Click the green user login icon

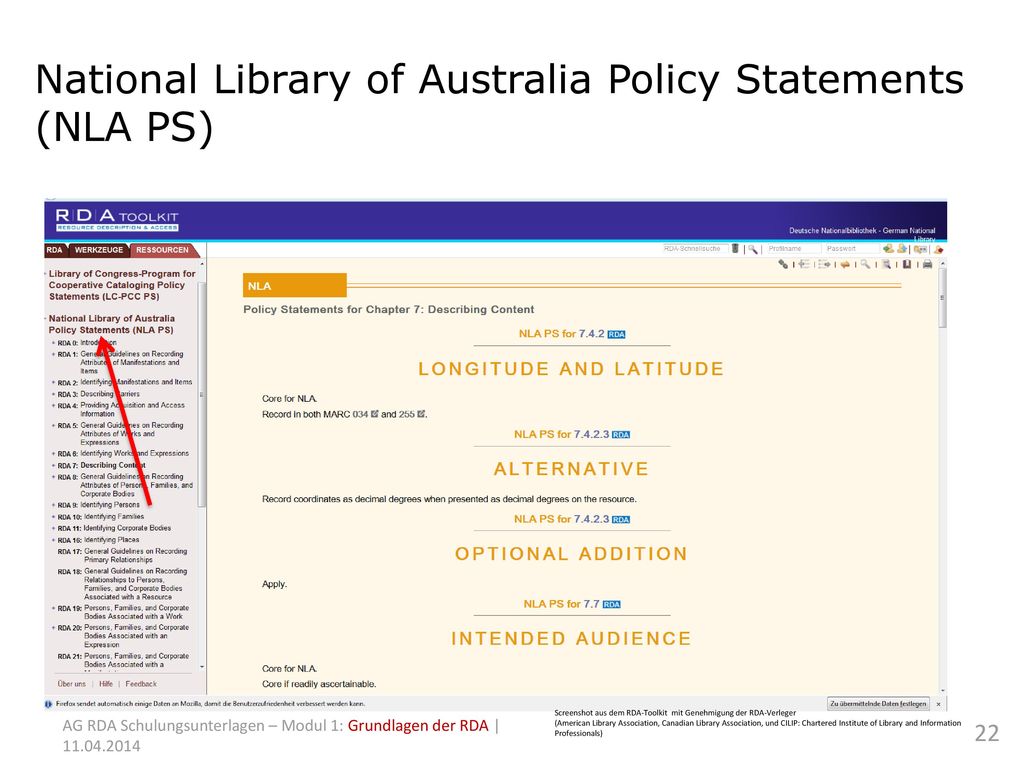(888, 248)
